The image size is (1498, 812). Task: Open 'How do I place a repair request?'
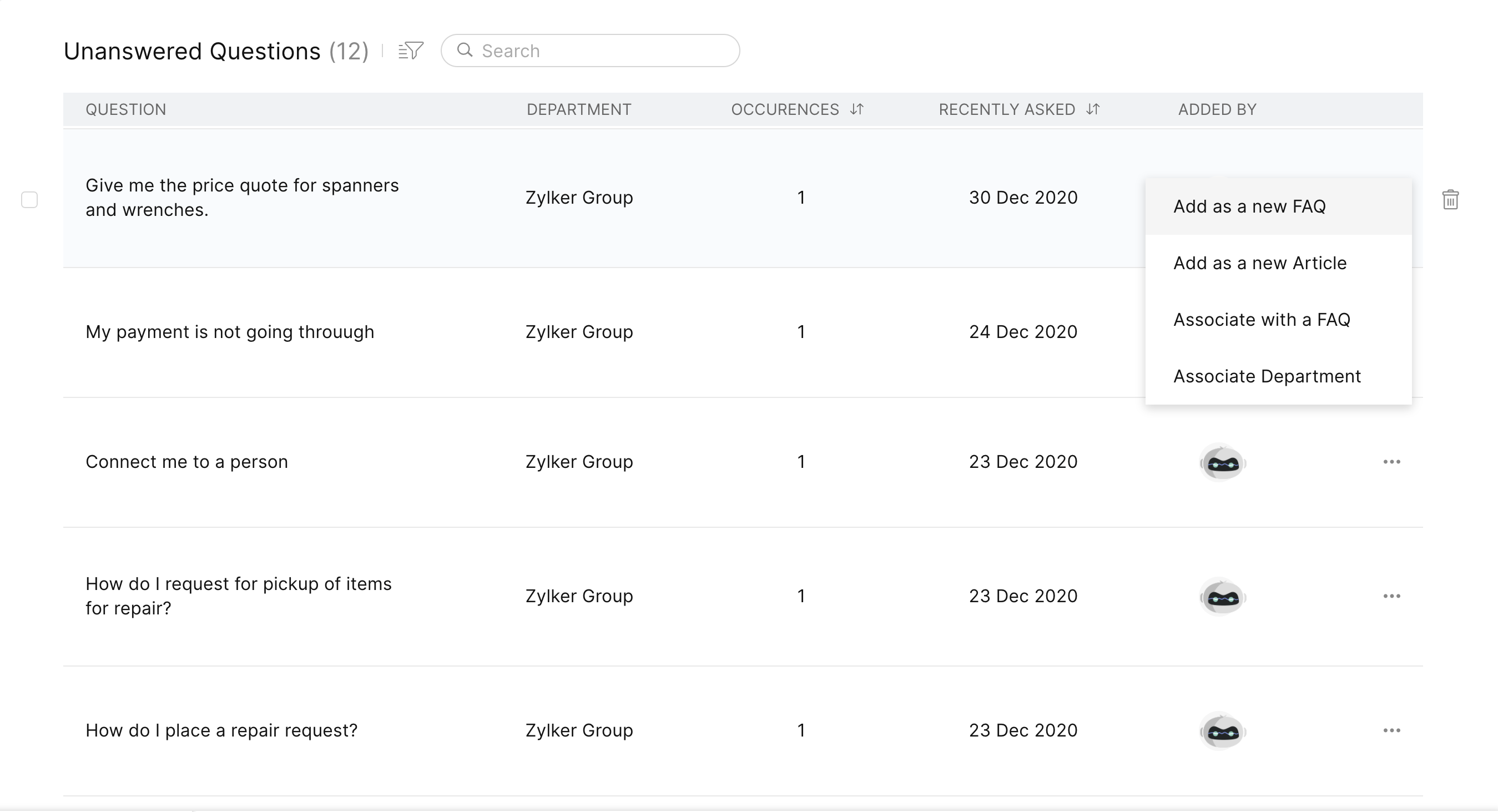[221, 730]
